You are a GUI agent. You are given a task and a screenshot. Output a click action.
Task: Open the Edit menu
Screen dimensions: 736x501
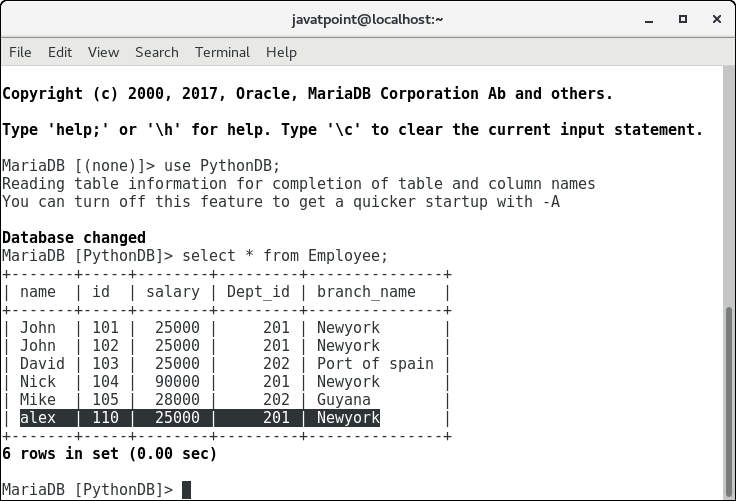click(60, 52)
